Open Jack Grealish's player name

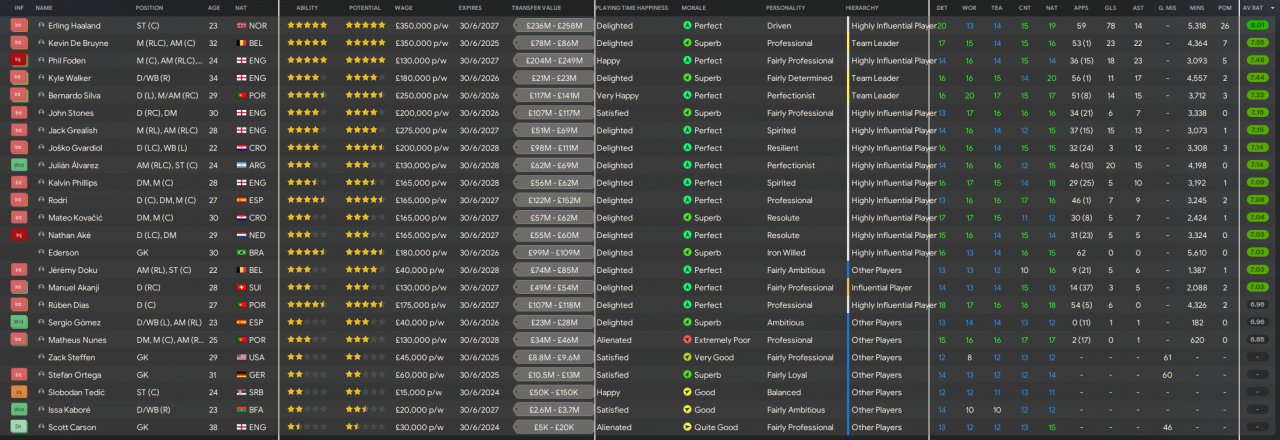[71, 130]
